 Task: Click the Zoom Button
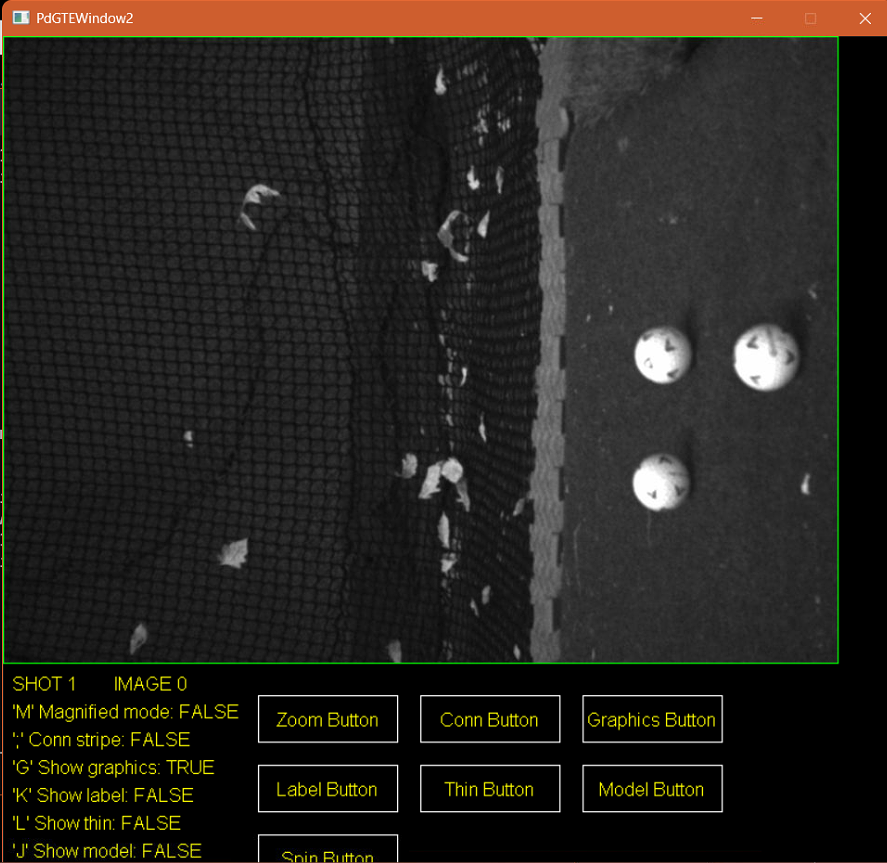pyautogui.click(x=328, y=719)
